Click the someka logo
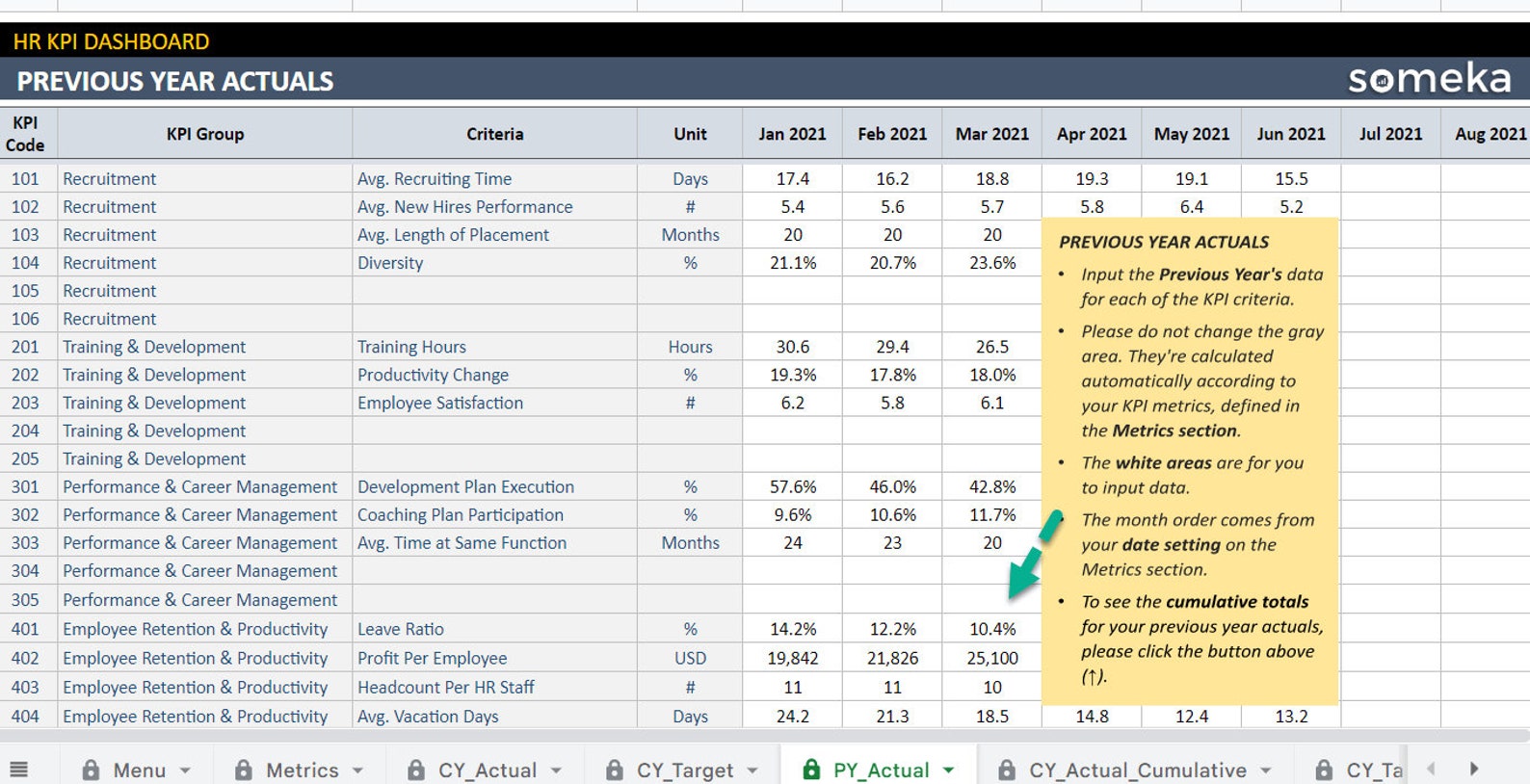1530x784 pixels. [1430, 79]
